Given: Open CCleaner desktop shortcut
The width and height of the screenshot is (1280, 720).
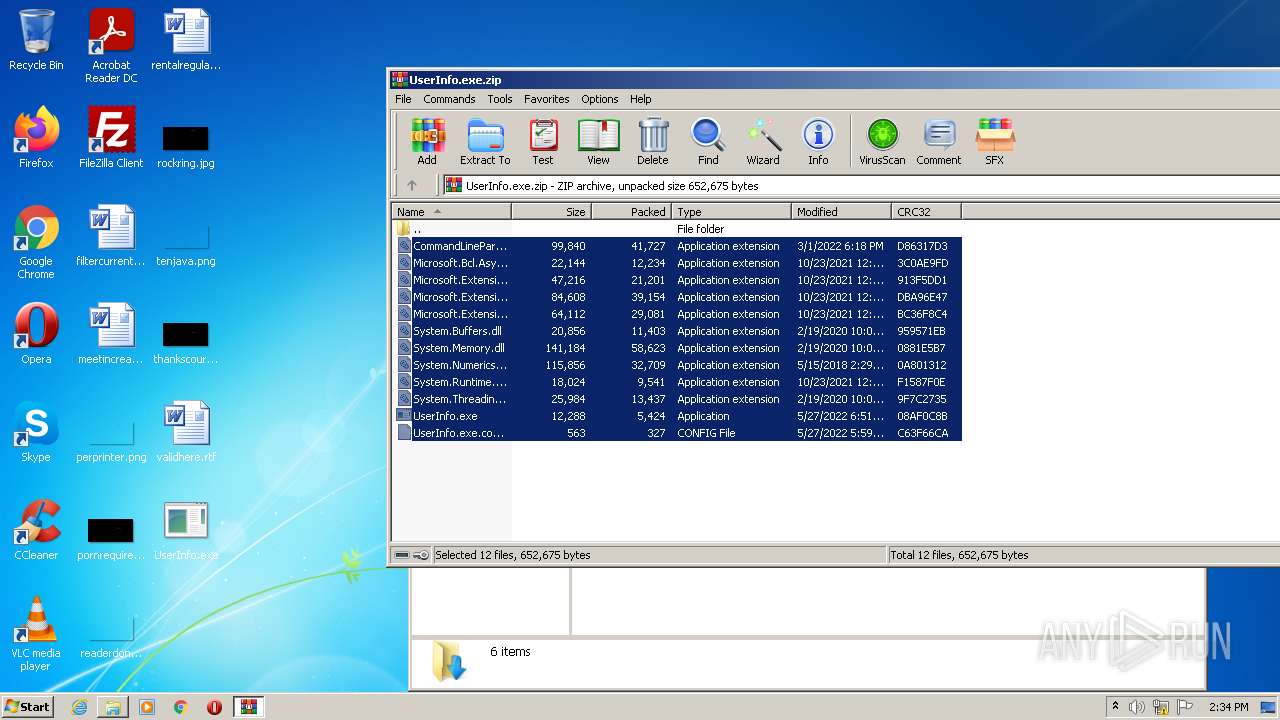Looking at the screenshot, I should [36, 530].
